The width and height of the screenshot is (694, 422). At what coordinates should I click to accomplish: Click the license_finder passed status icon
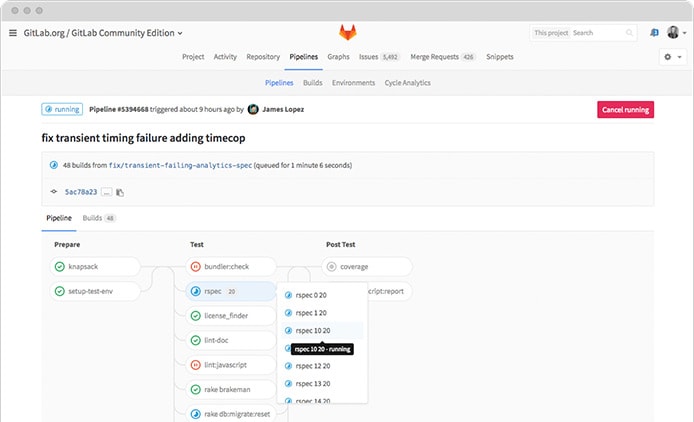click(195, 316)
